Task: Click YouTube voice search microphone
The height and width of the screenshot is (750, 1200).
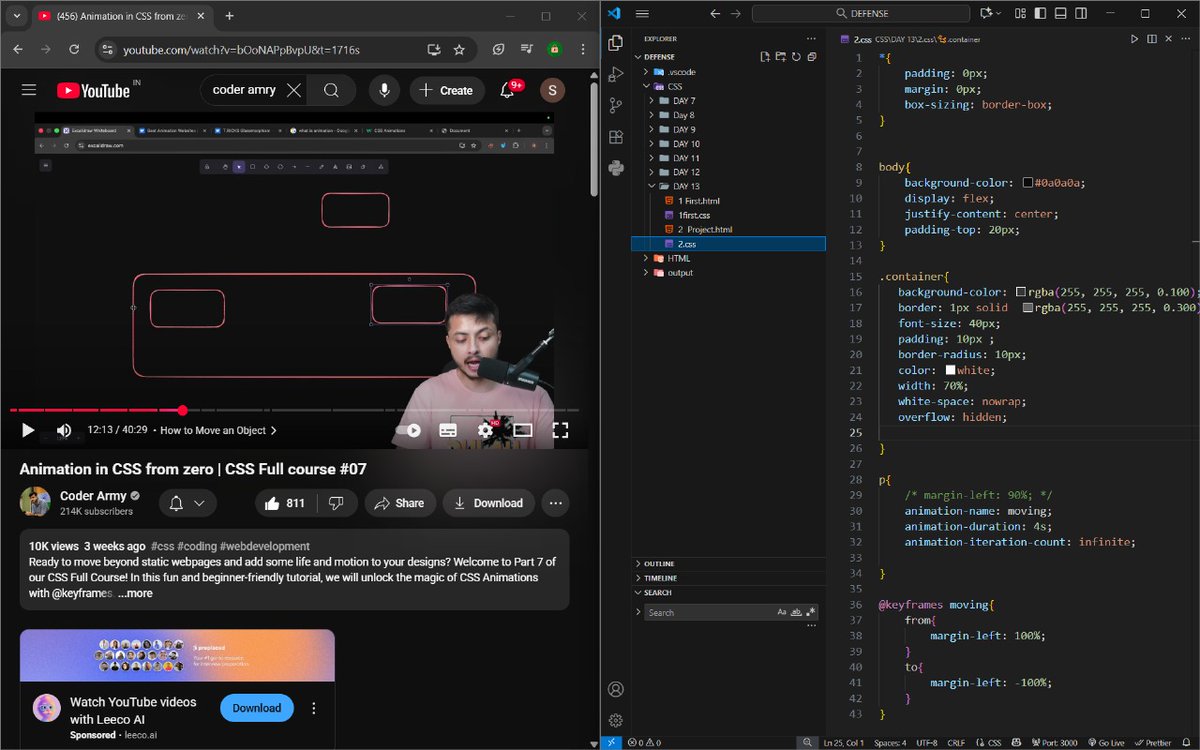Action: (383, 90)
